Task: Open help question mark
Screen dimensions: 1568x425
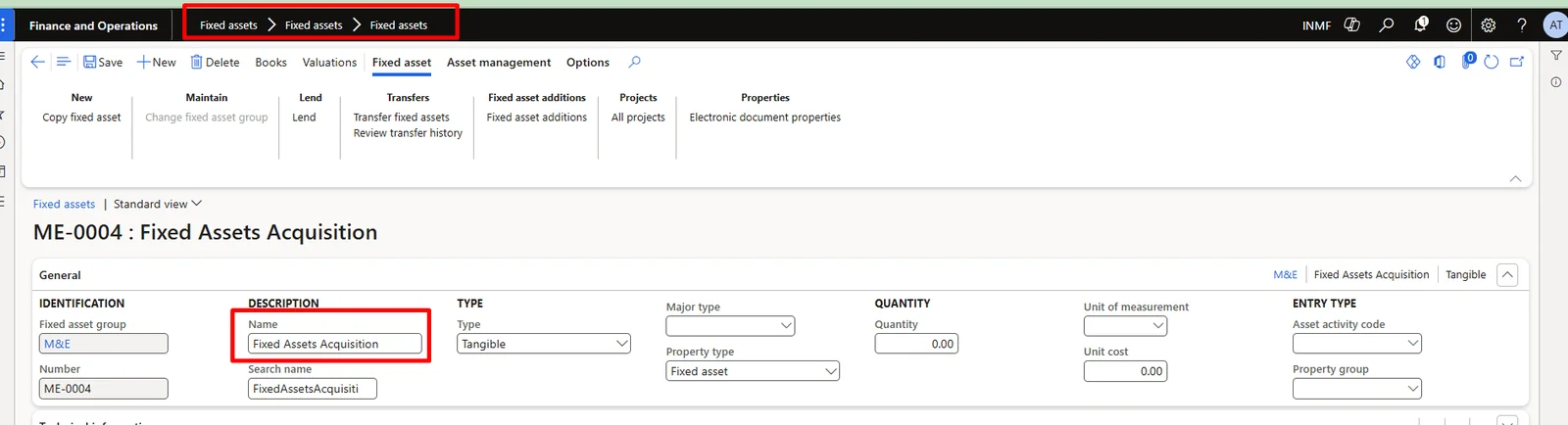Action: point(1522,25)
